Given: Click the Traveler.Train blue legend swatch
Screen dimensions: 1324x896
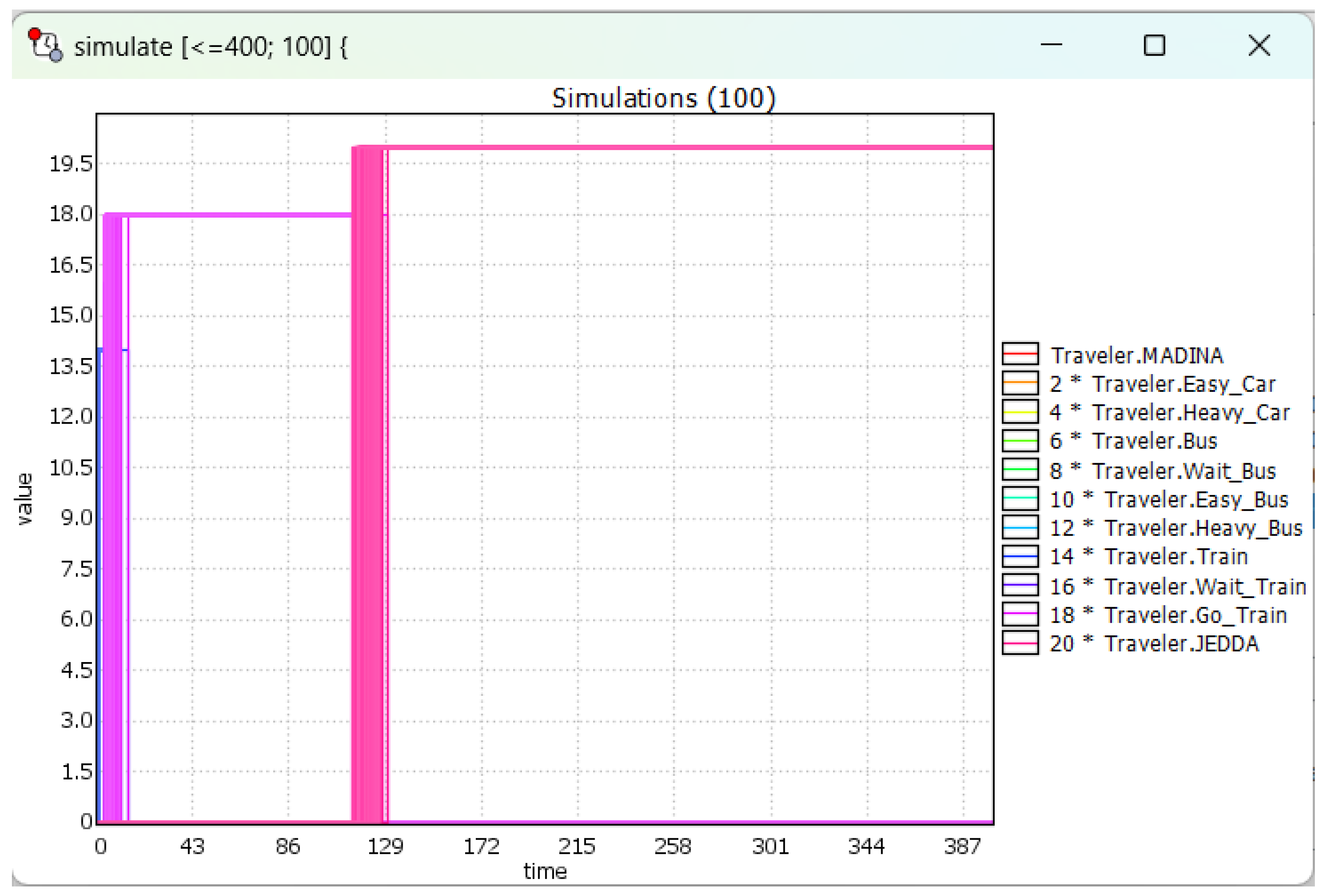Looking at the screenshot, I should click(x=1020, y=556).
